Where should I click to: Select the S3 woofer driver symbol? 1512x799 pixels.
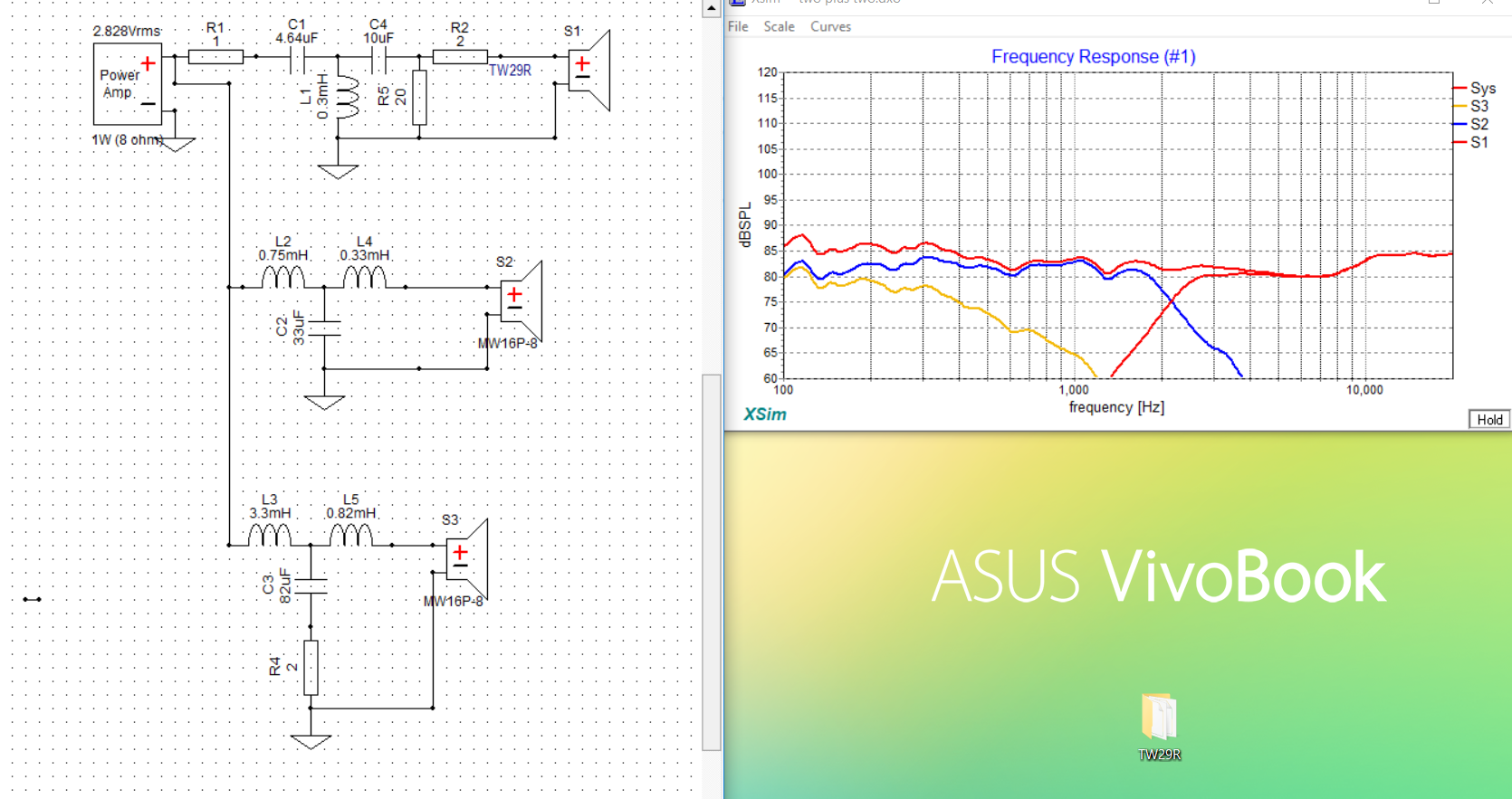click(x=467, y=559)
